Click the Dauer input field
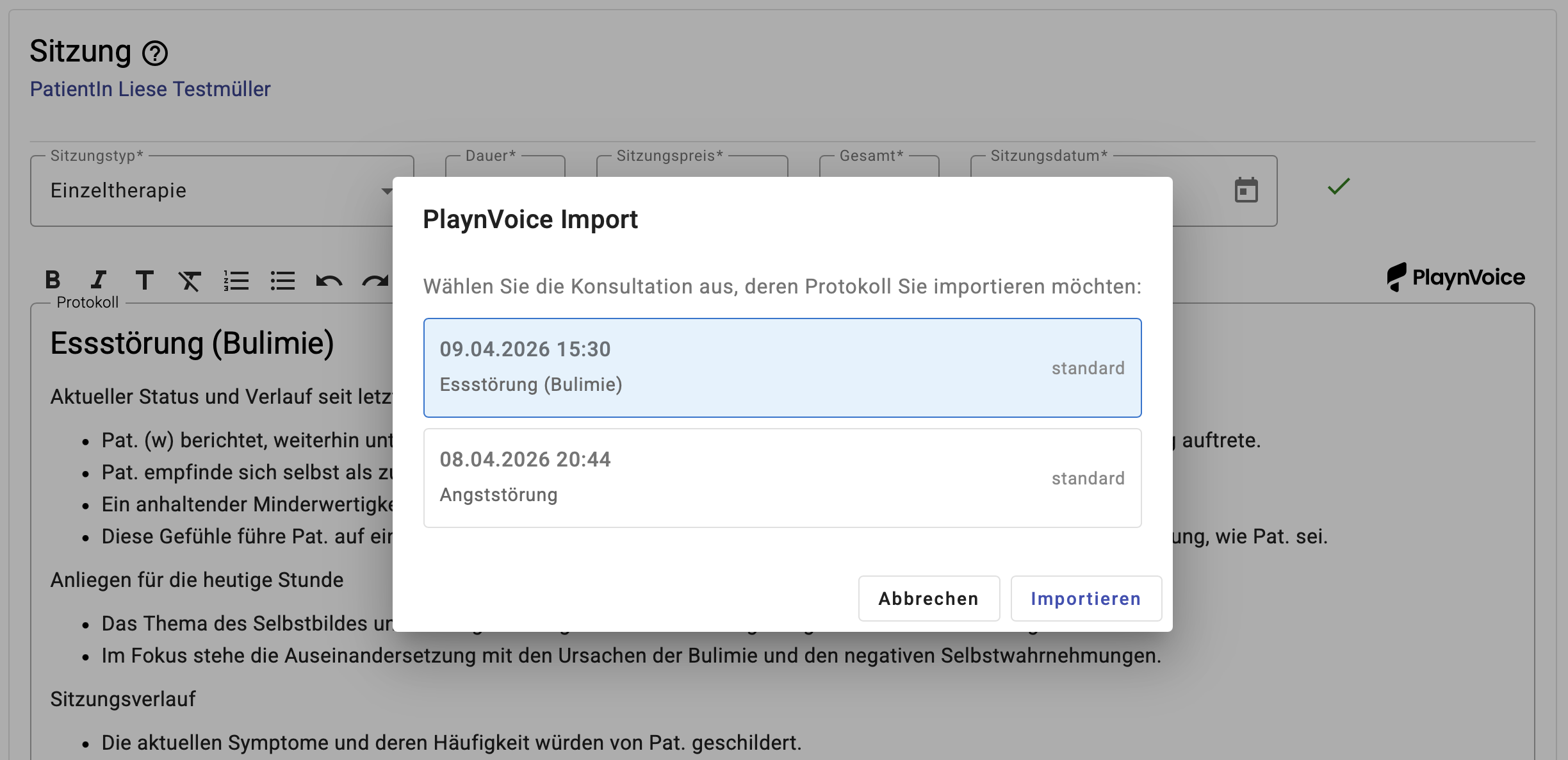Viewport: 1568px width, 760px height. (x=505, y=166)
